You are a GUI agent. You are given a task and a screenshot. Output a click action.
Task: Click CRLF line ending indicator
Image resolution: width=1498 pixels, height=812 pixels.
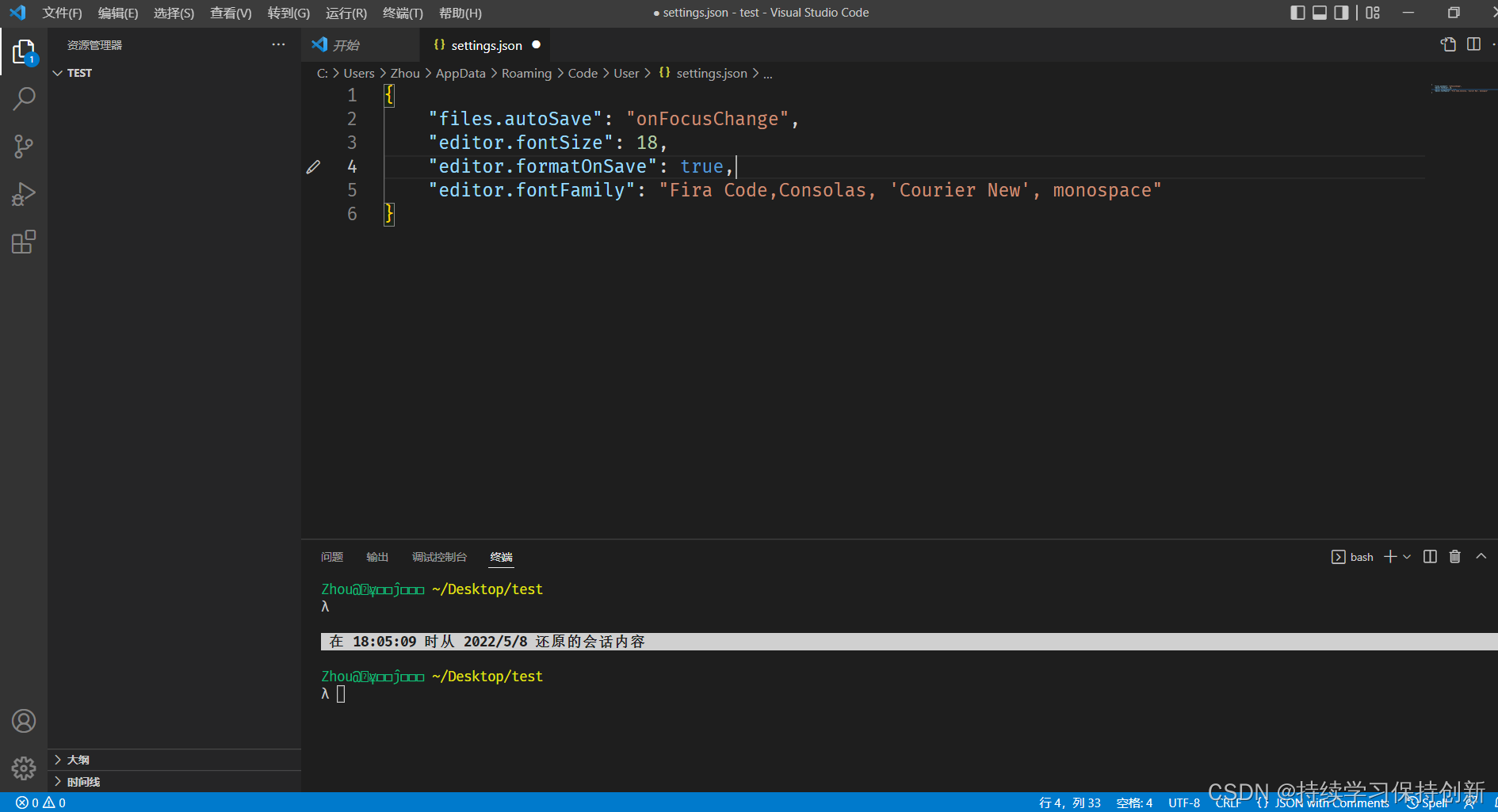1228,802
